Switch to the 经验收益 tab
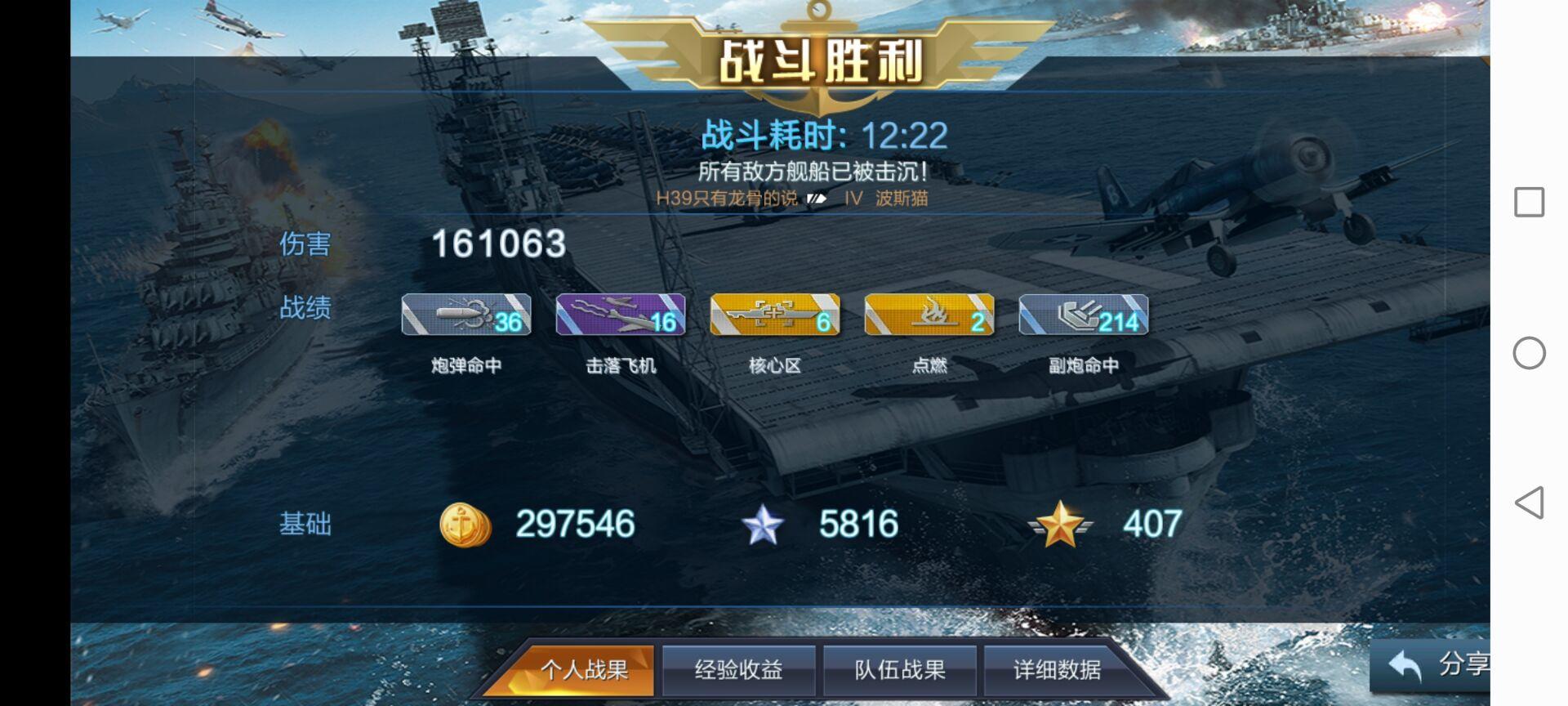Viewport: 1568px width, 706px height. (x=738, y=670)
